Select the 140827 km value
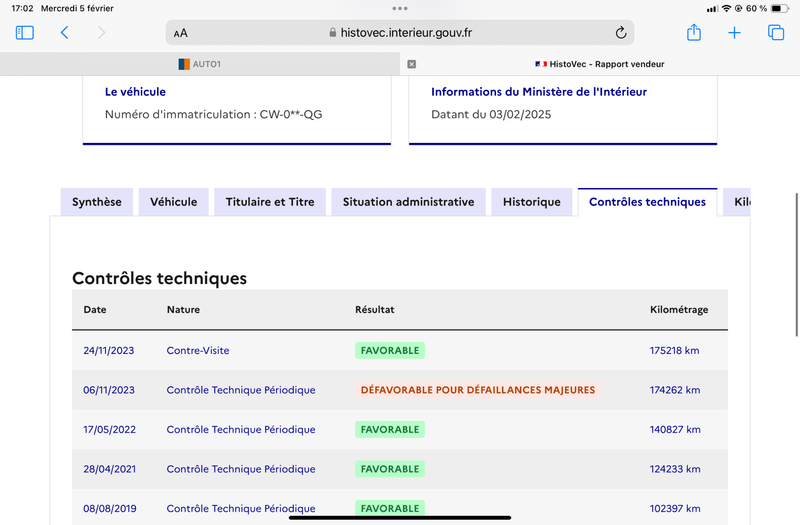This screenshot has width=800, height=525. click(x=675, y=430)
